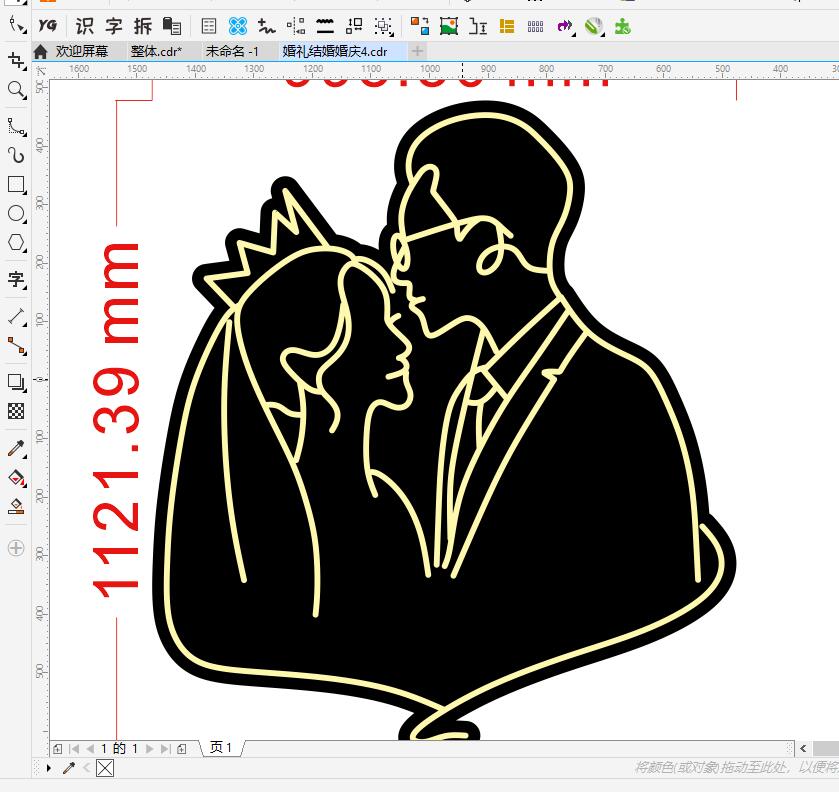Switch to the 未命名 -1 document tab
The height and width of the screenshot is (792, 839).
click(x=232, y=51)
